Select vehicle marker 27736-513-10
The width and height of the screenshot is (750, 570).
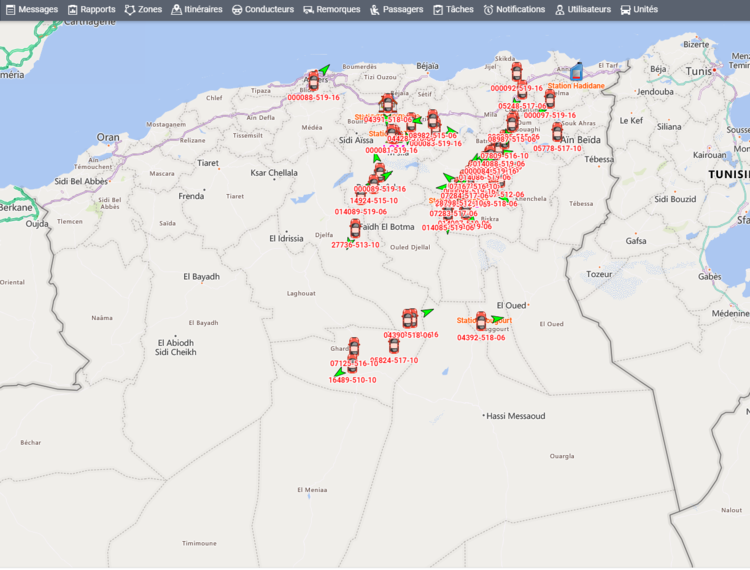click(355, 228)
